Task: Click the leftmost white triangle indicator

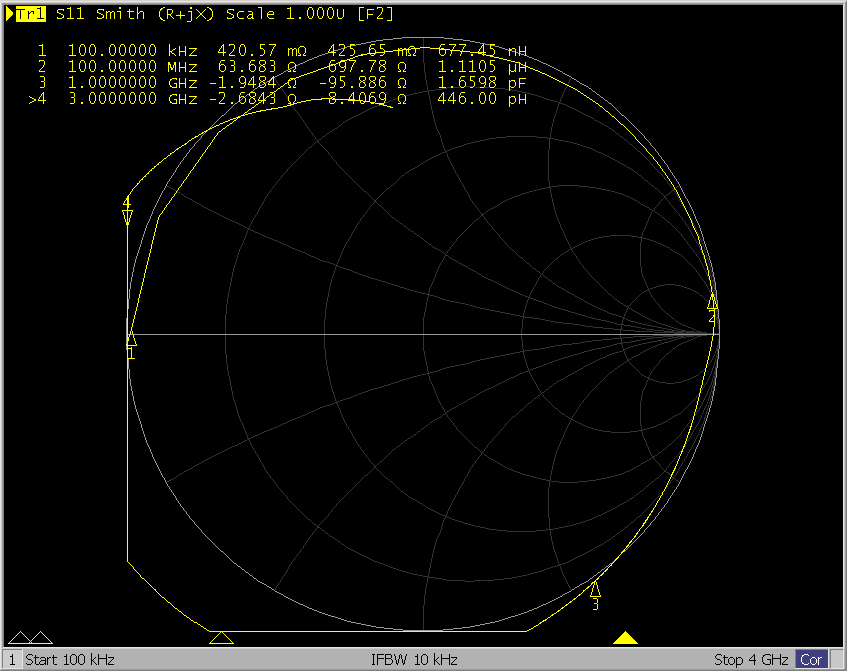Action: pos(18,638)
